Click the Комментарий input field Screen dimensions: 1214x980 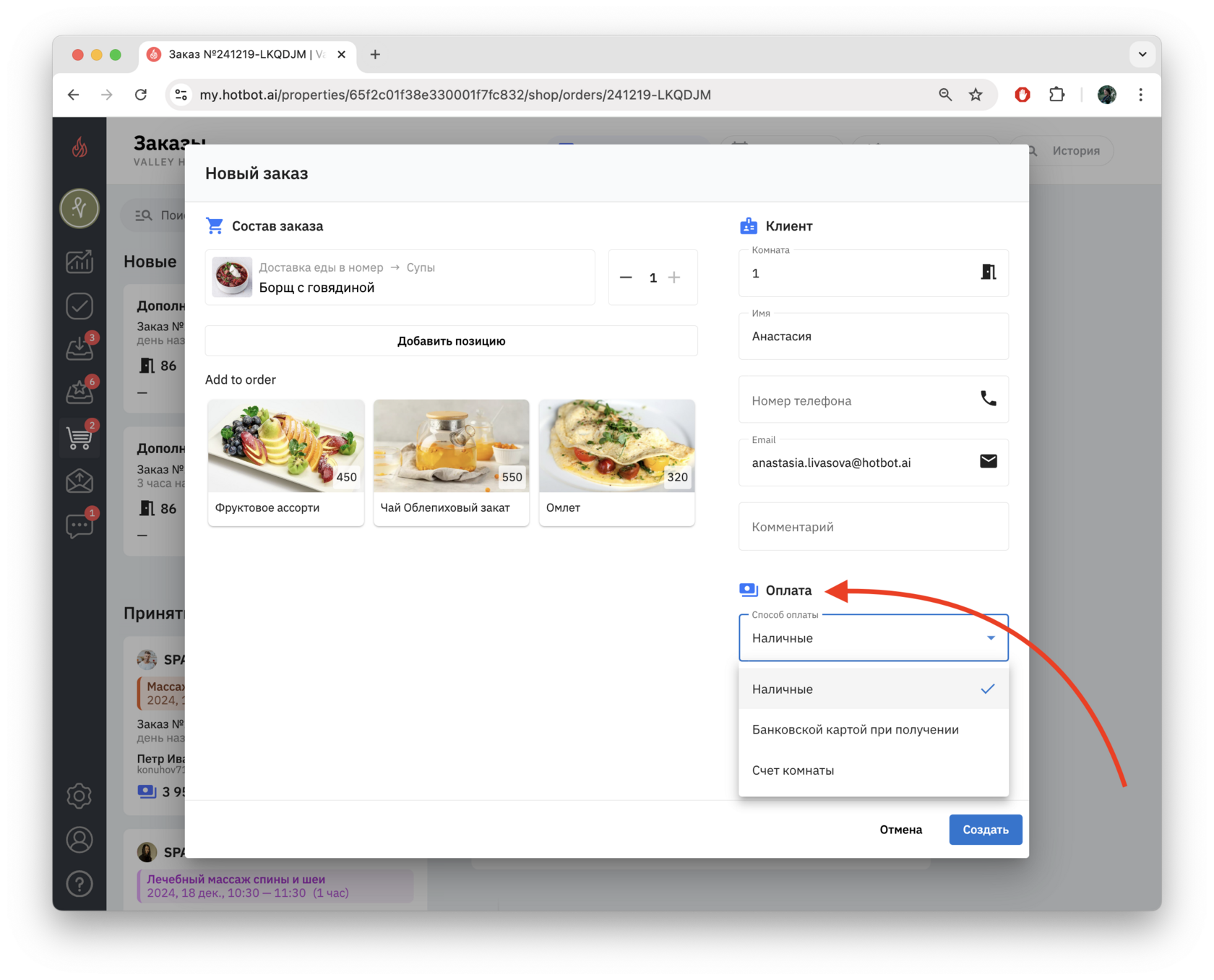pyautogui.click(x=874, y=527)
